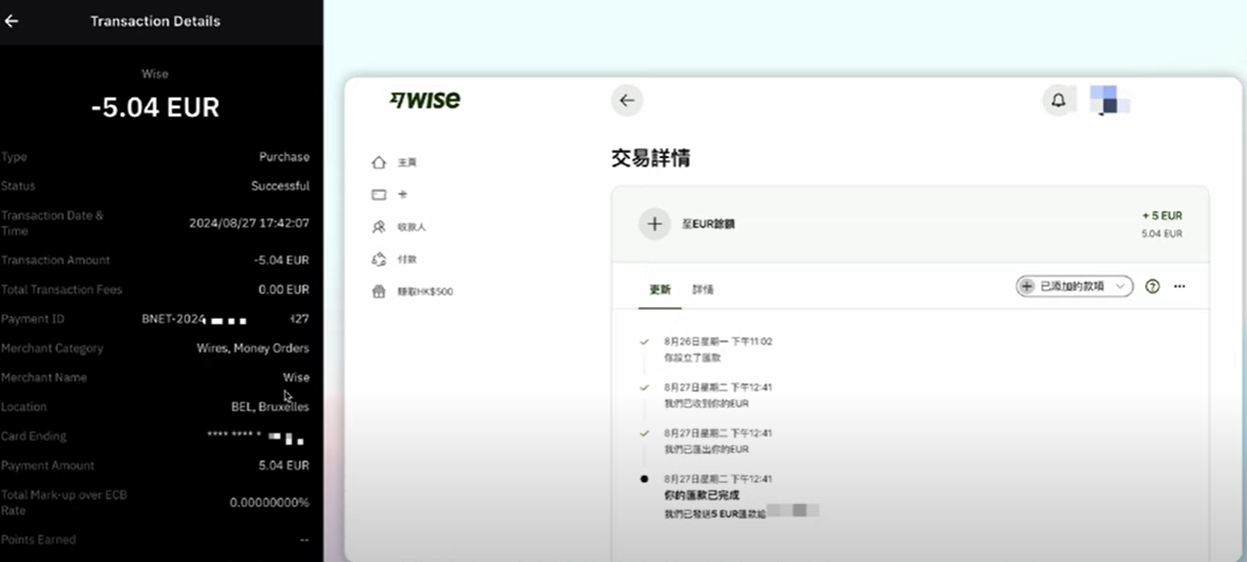1247x562 pixels.
Task: Open 收款人 recipients in Wise sidebar
Action: coord(399,227)
